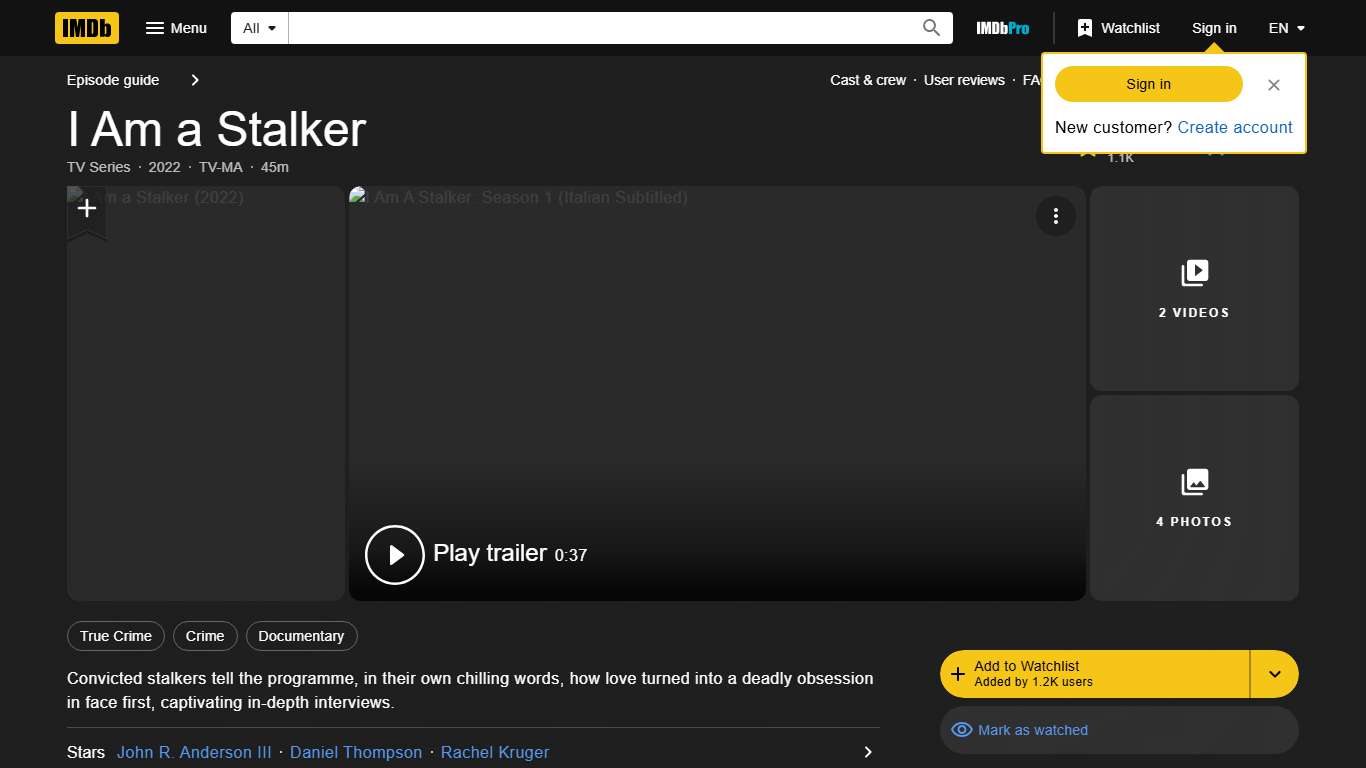Click Create account link
Screen dimensions: 1366x768
(1234, 127)
